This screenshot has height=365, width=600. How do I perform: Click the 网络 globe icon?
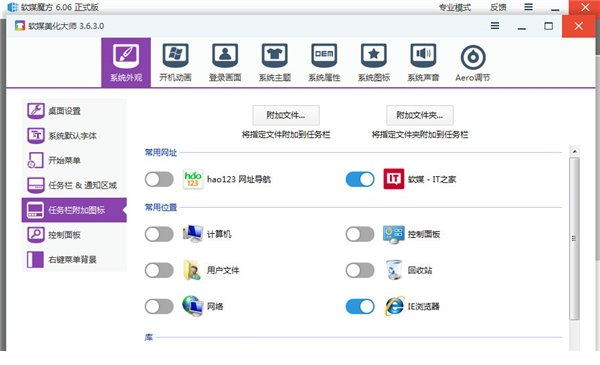tap(193, 306)
